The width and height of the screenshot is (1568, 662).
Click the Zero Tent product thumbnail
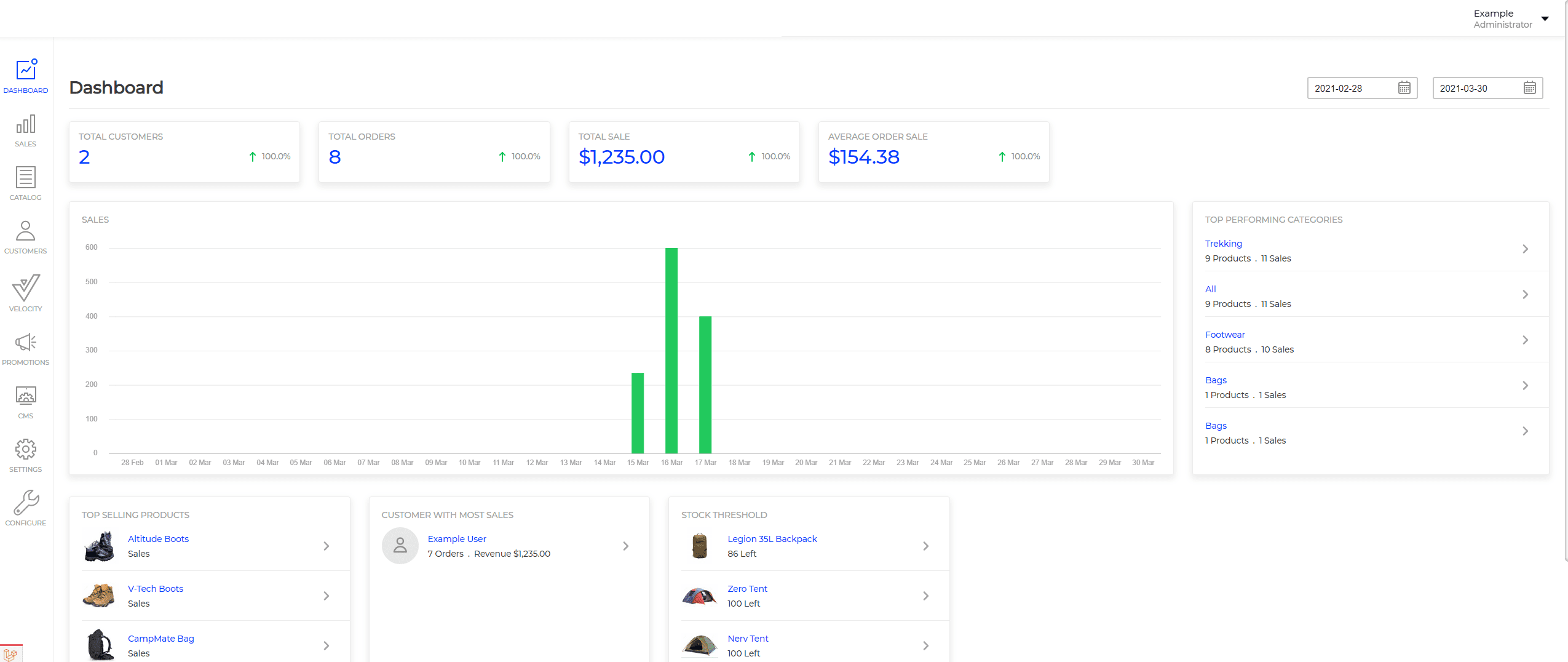click(x=699, y=596)
